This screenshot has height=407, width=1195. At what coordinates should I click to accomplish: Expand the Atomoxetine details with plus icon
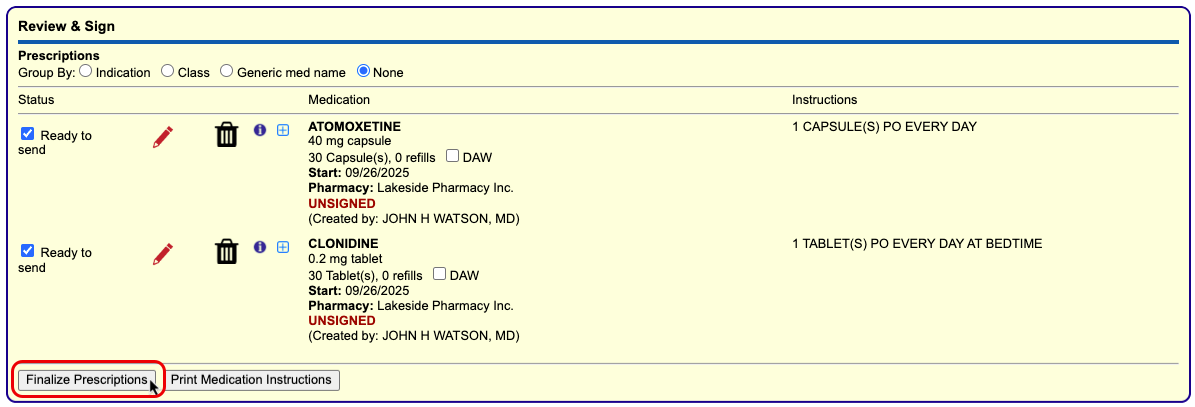tap(283, 130)
